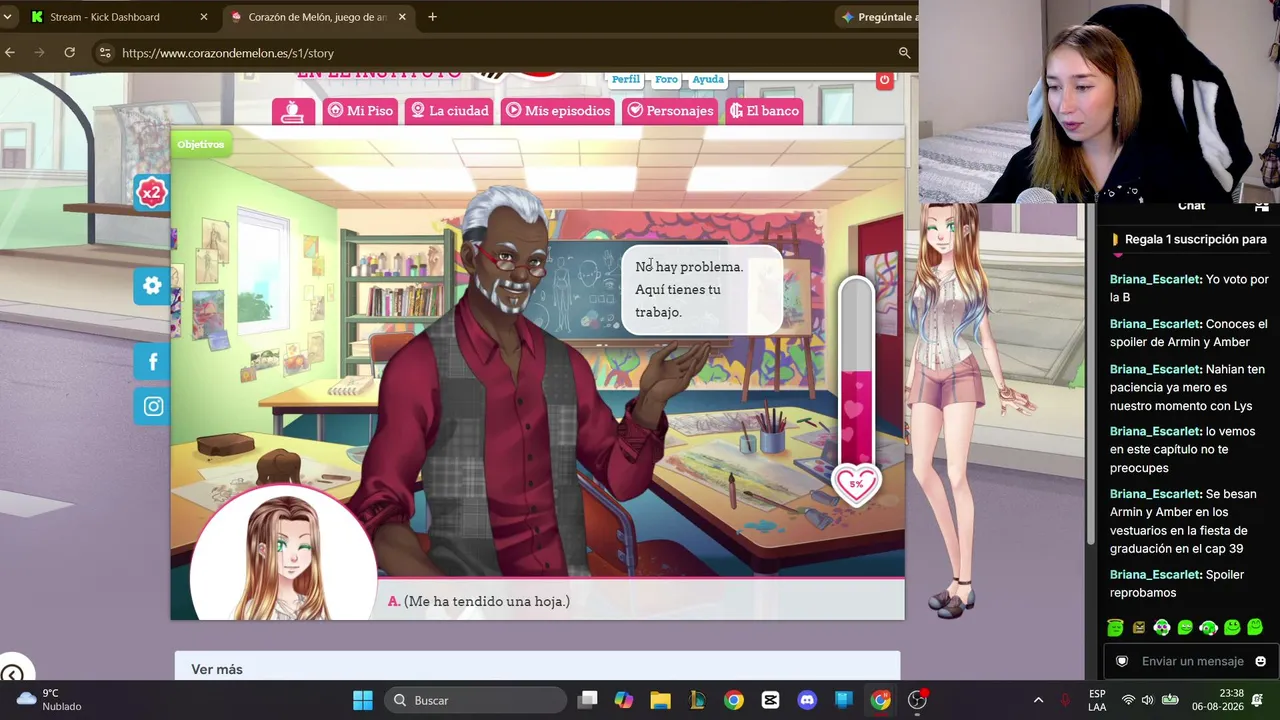The width and height of the screenshot is (1280, 720).
Task: Select the last green quick emote
Action: [1255, 628]
